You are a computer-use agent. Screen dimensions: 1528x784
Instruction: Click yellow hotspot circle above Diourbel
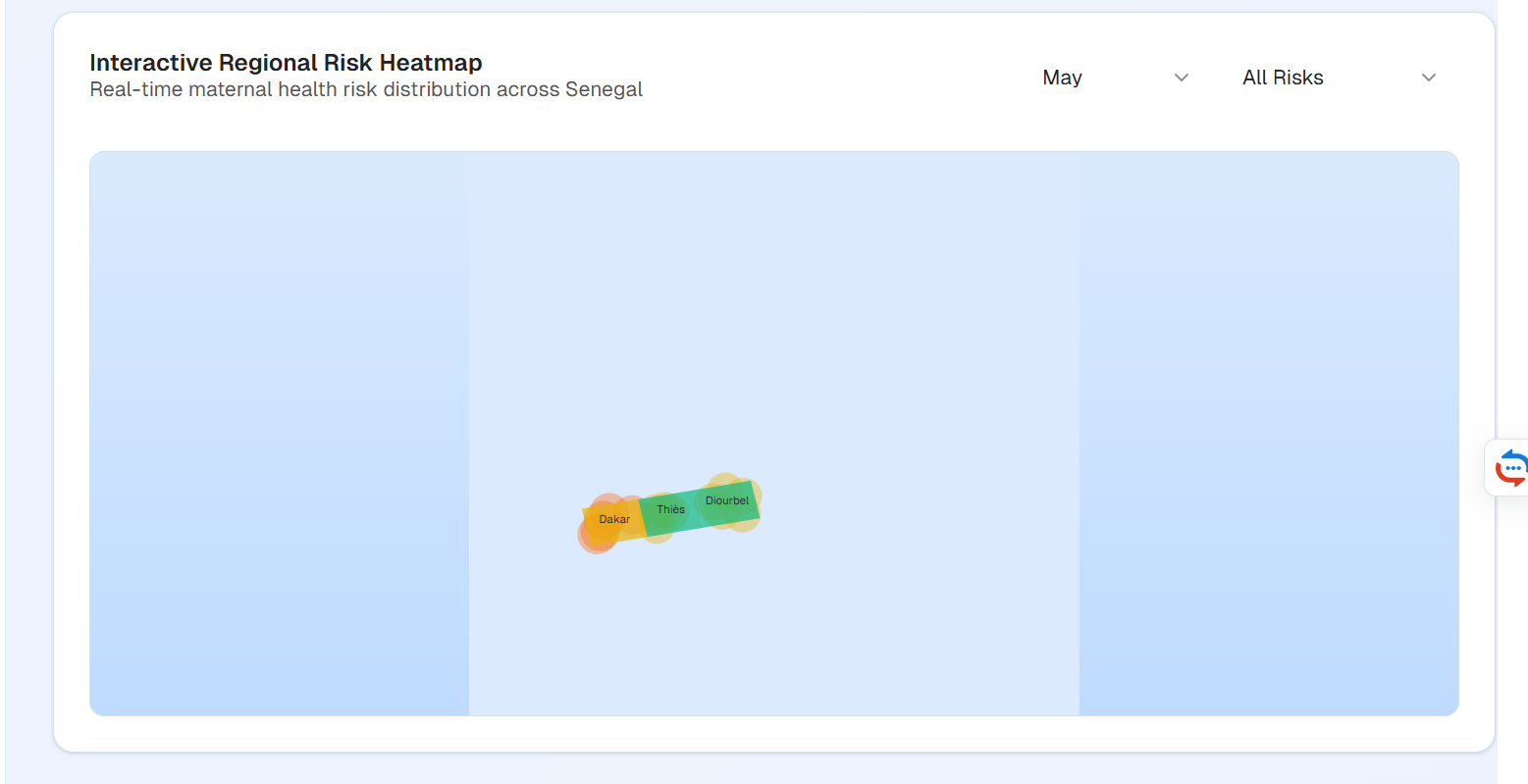coord(725,485)
